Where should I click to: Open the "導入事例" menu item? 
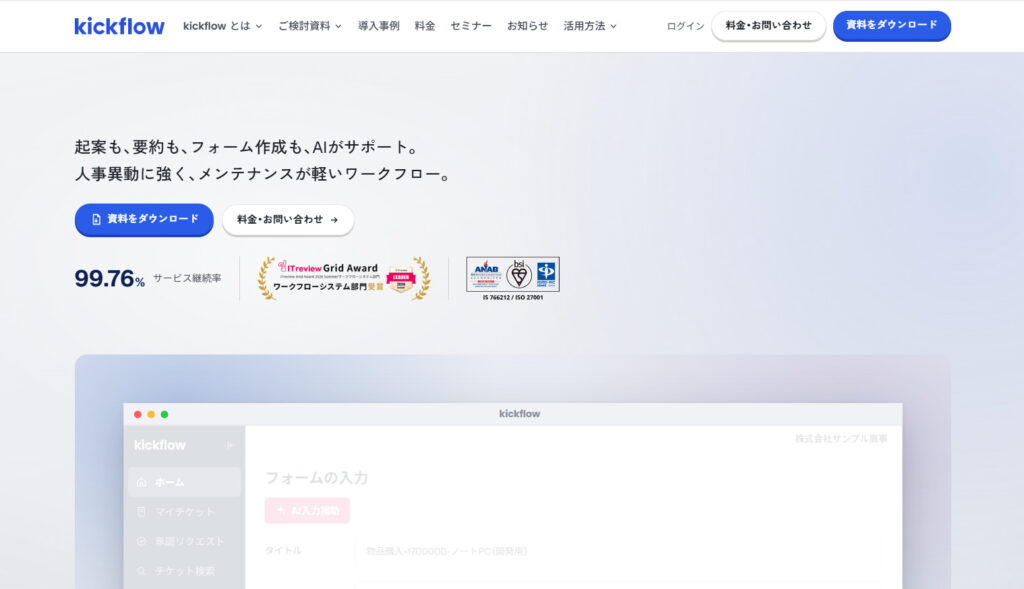379,26
